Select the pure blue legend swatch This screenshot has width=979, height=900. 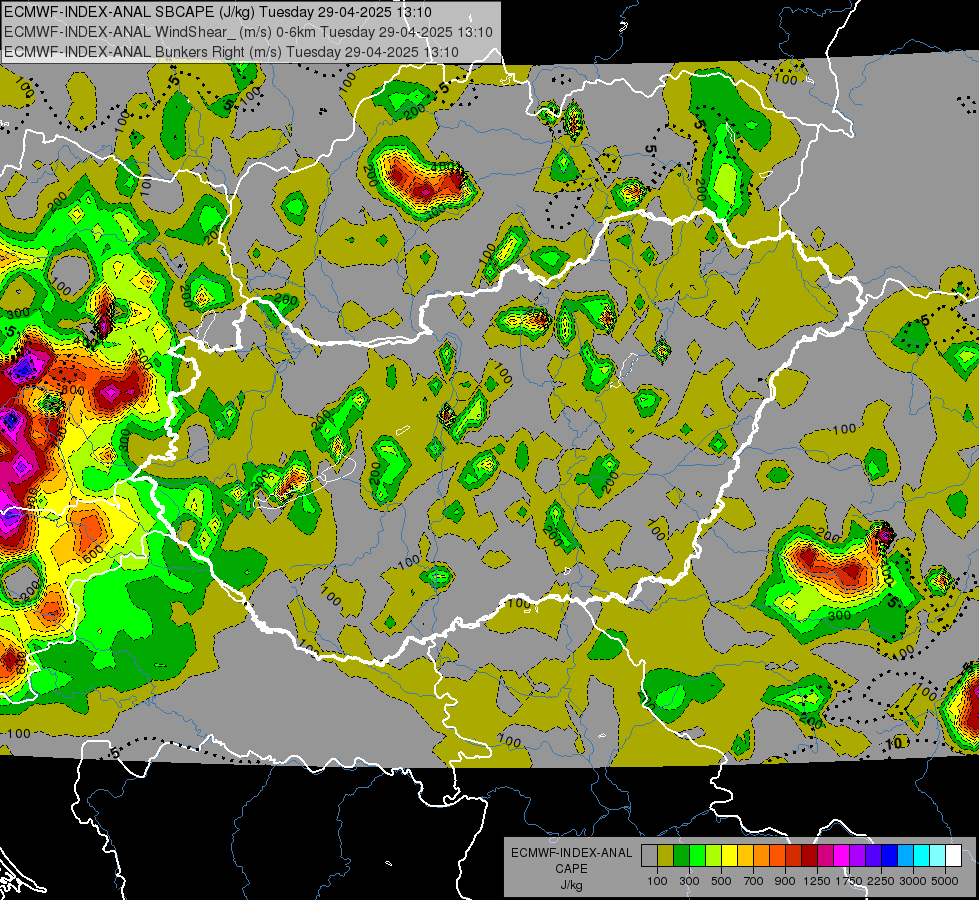click(890, 856)
